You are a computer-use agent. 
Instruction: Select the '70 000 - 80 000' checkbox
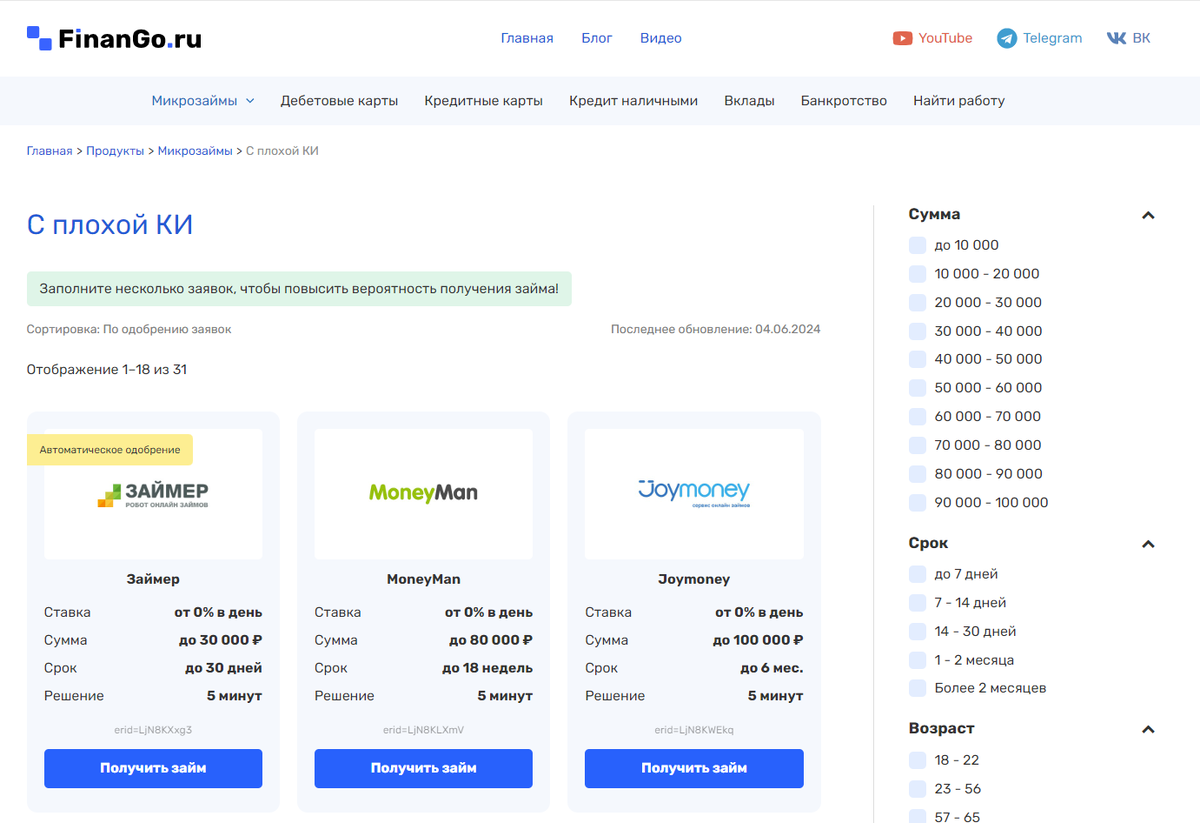(x=917, y=445)
